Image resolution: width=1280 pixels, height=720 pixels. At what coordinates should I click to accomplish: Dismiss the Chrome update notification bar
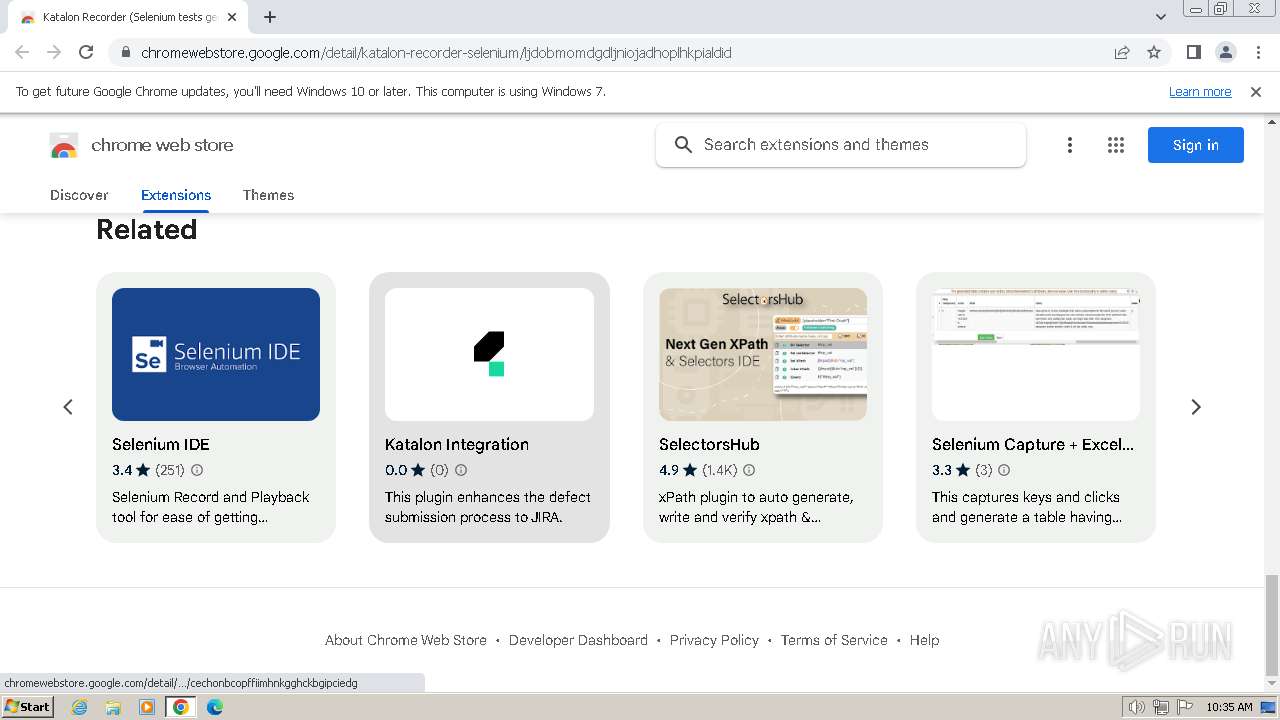click(1256, 92)
